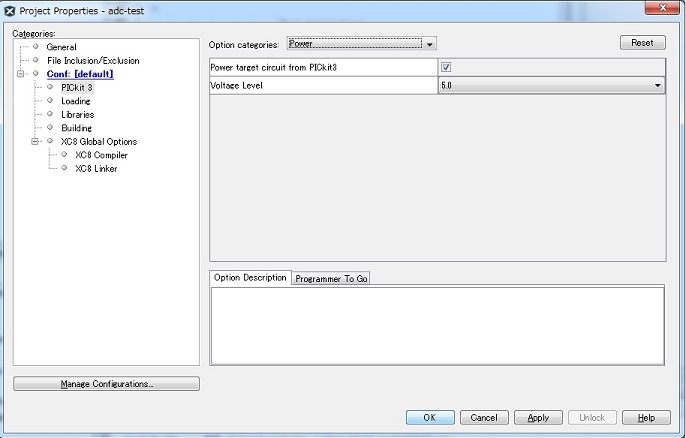Select the PICkit 3 category
This screenshot has width=686, height=438.
(77, 88)
